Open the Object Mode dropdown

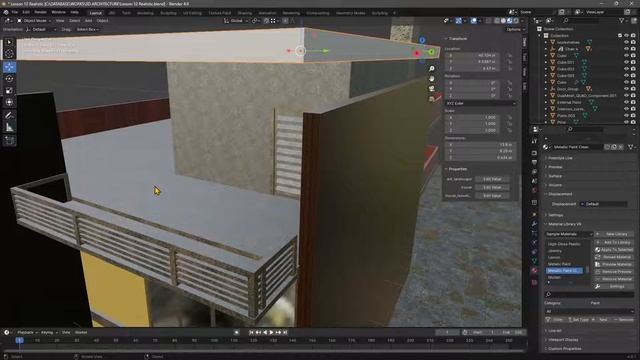[x=34, y=20]
